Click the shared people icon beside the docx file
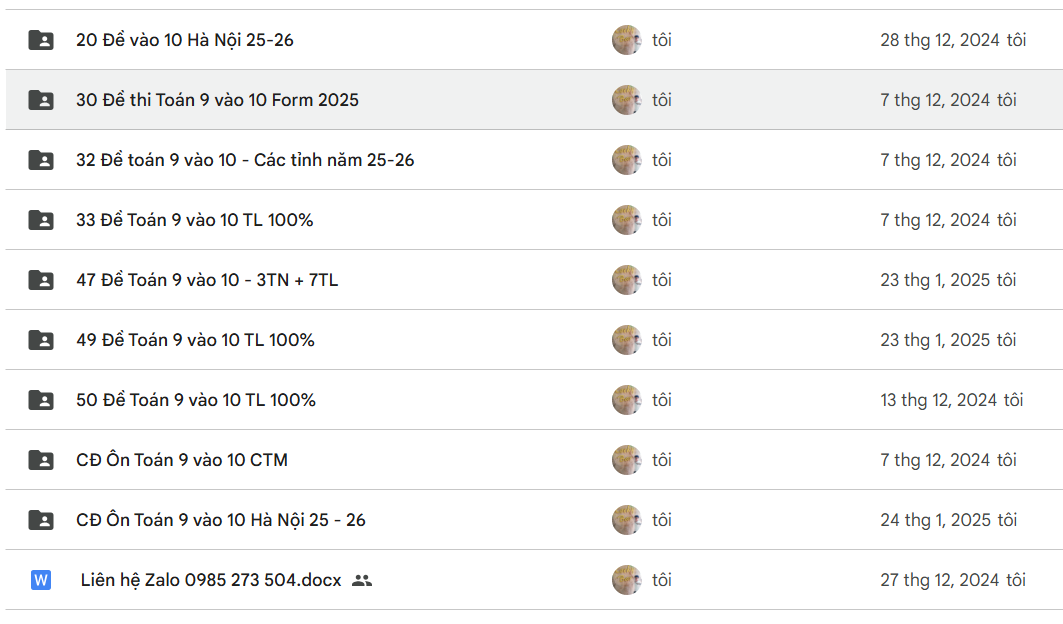The image size is (1063, 624). 362,580
